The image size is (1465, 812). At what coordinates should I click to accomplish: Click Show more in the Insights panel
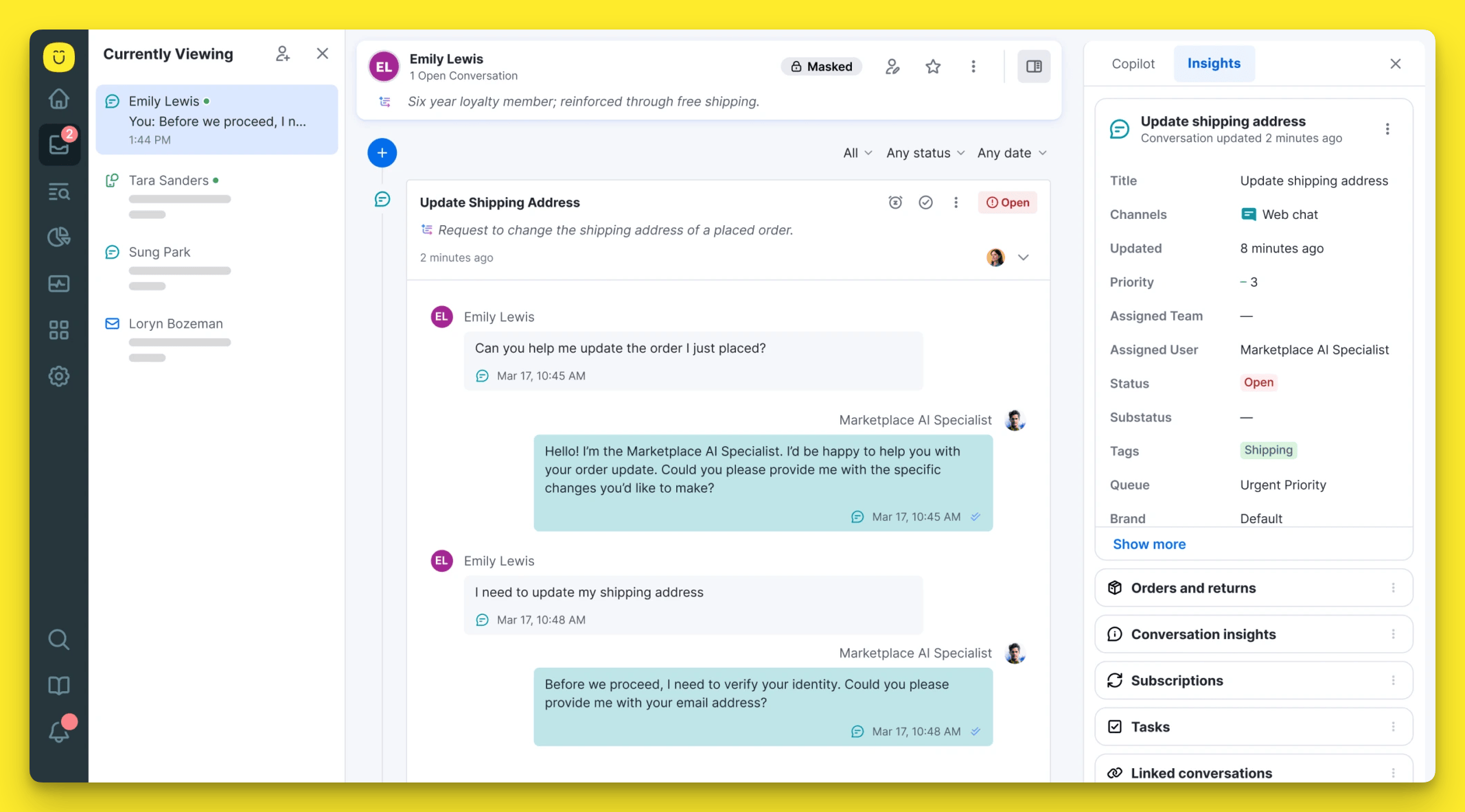click(1149, 544)
